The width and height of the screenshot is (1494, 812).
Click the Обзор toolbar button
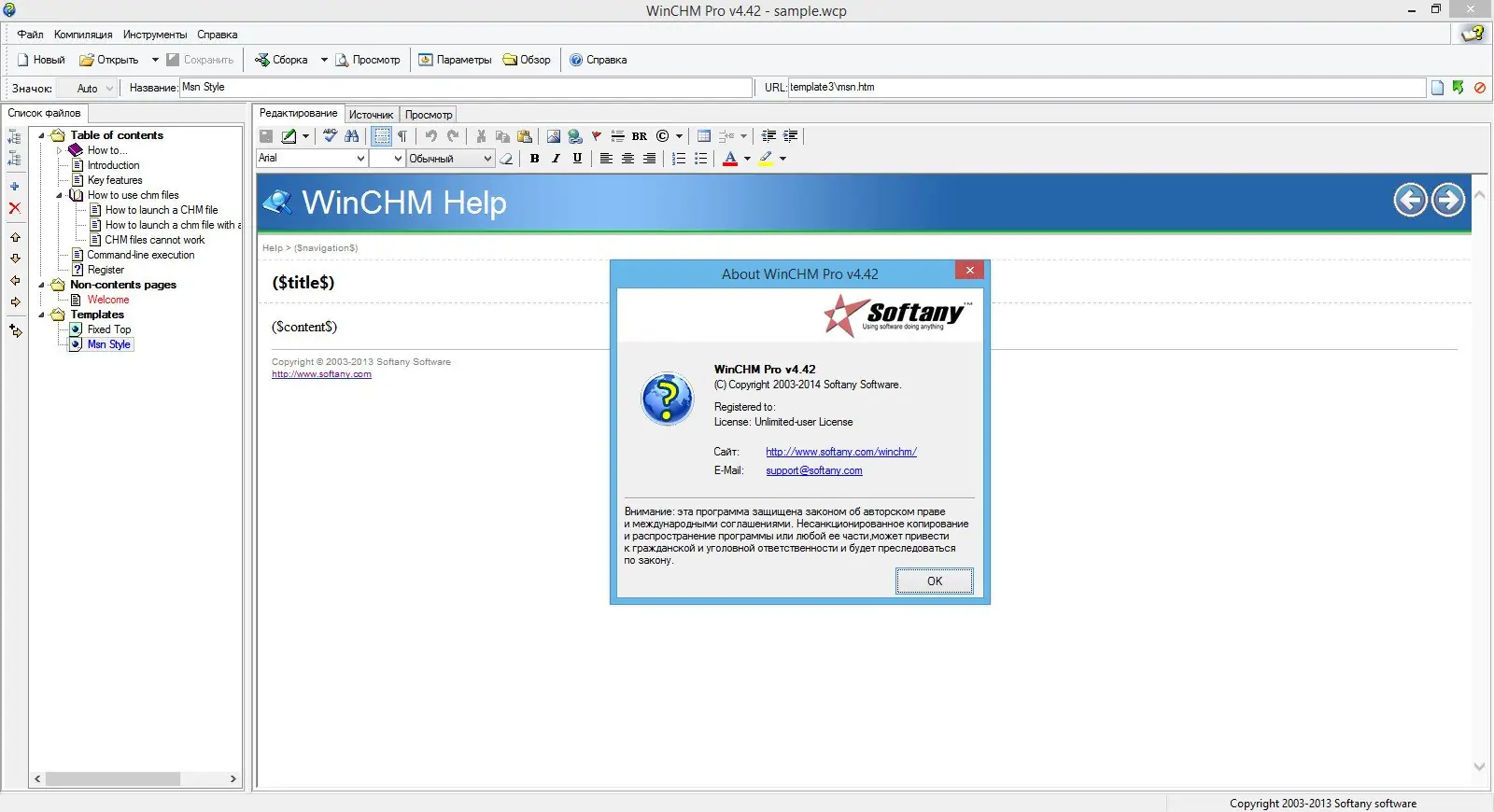click(x=527, y=60)
